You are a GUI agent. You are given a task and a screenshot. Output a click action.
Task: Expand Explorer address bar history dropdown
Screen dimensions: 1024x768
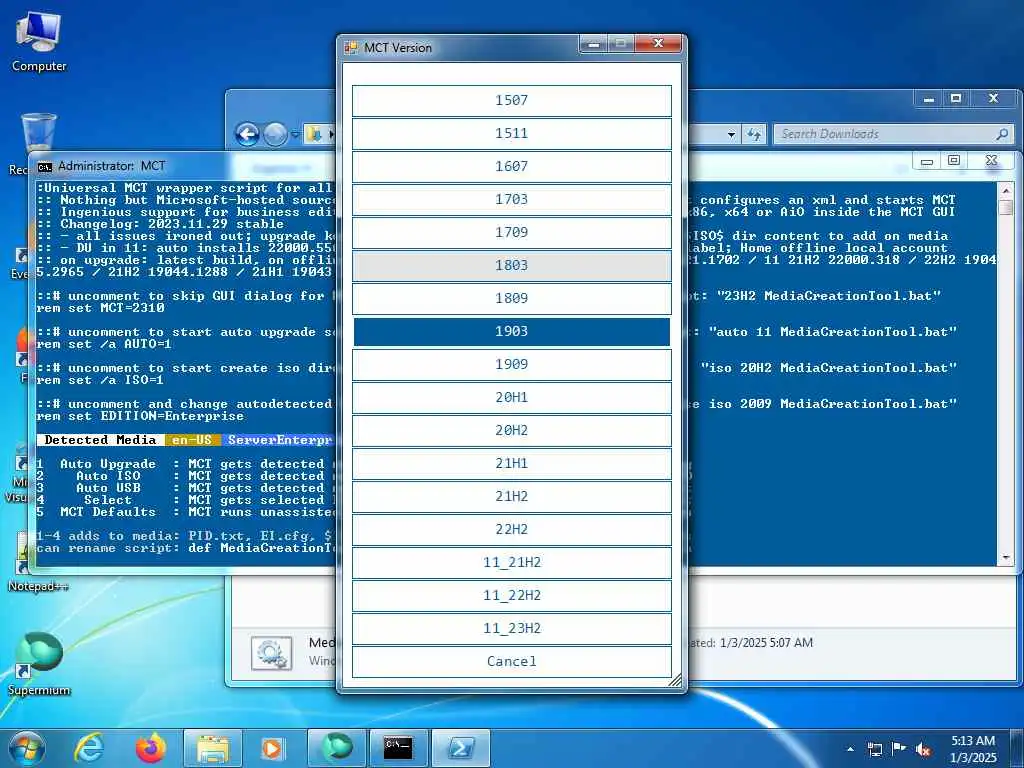click(731, 135)
